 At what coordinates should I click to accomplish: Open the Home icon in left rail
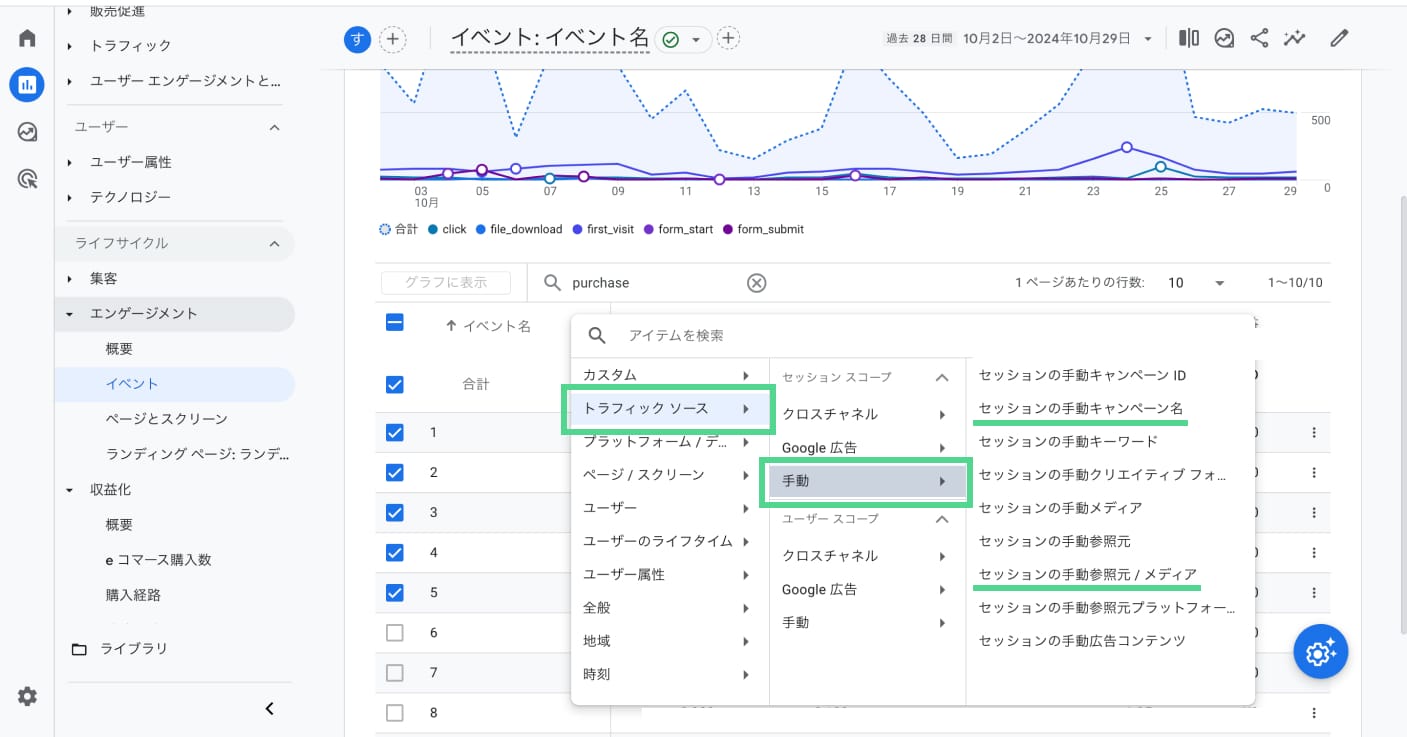(x=27, y=39)
